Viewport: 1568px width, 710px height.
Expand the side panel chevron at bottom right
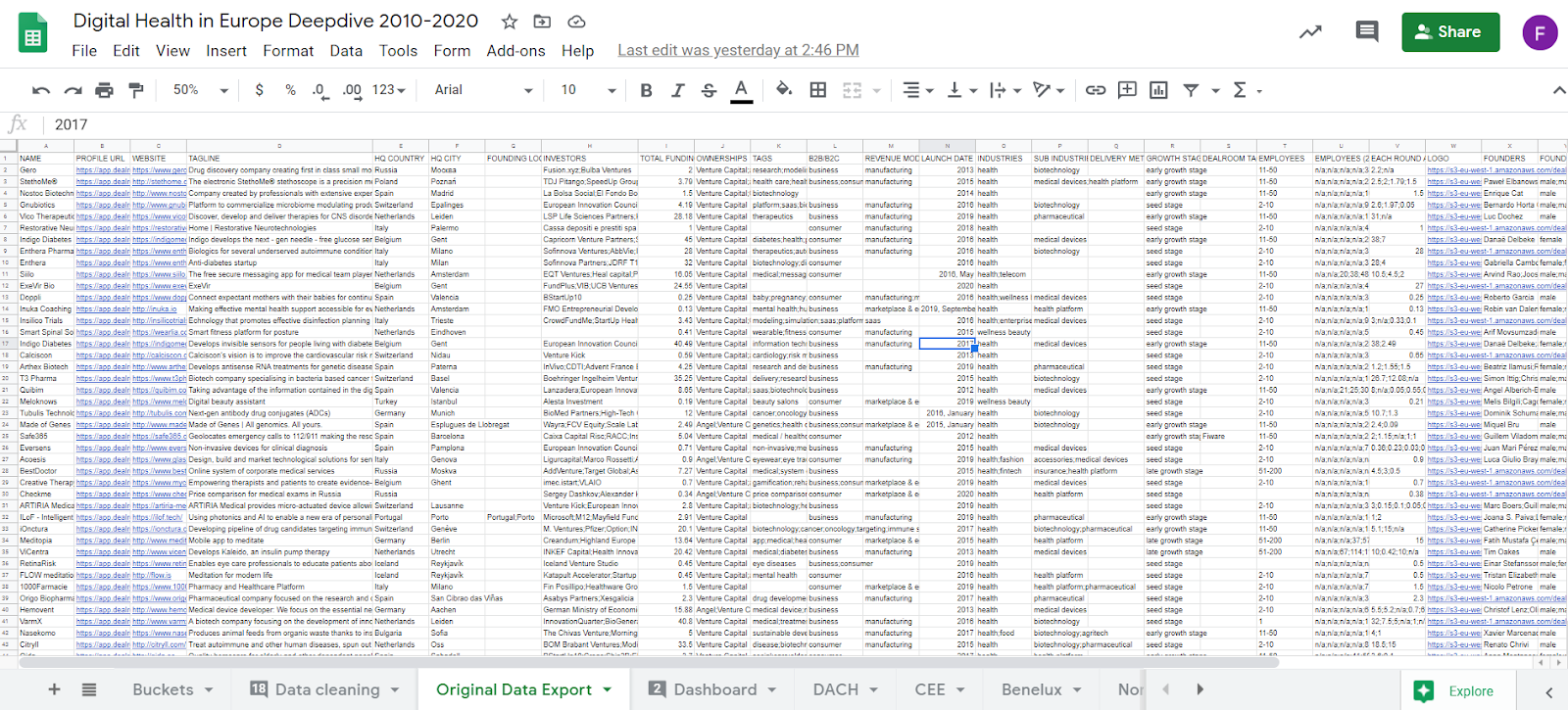pyautogui.click(x=1548, y=691)
